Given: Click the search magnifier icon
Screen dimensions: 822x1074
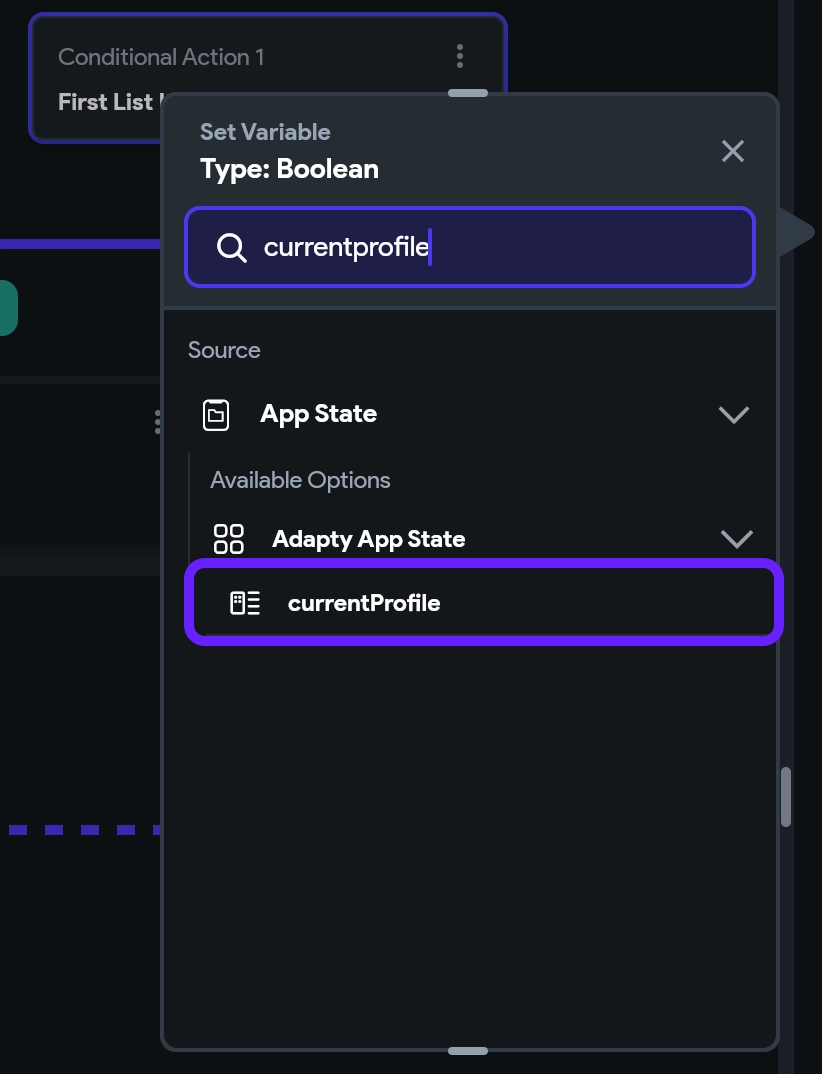Looking at the screenshot, I should point(232,247).
